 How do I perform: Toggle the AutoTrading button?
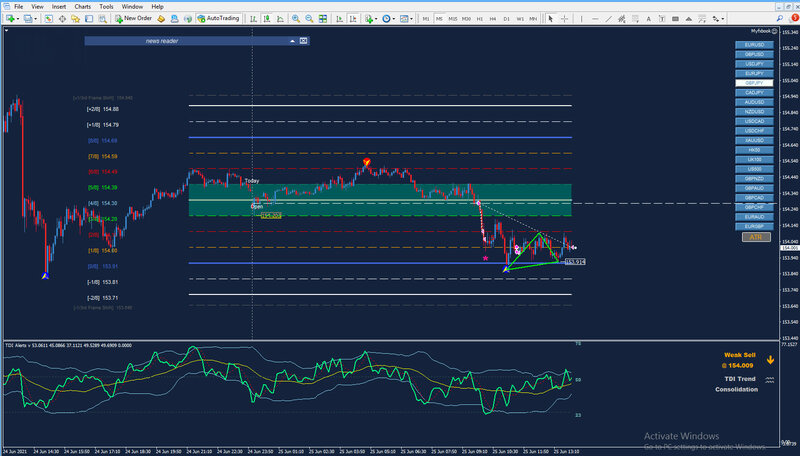point(218,18)
